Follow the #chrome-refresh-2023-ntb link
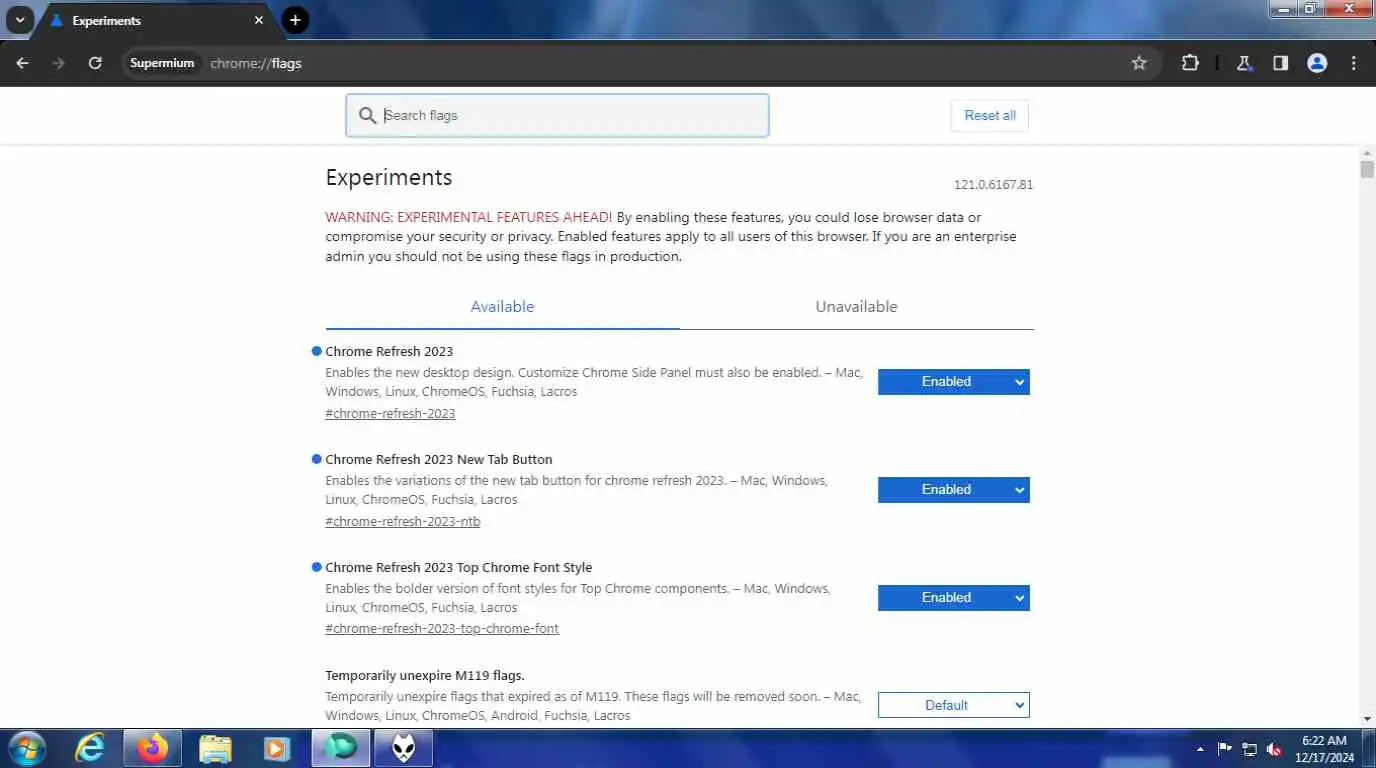Image resolution: width=1376 pixels, height=768 pixels. click(403, 521)
